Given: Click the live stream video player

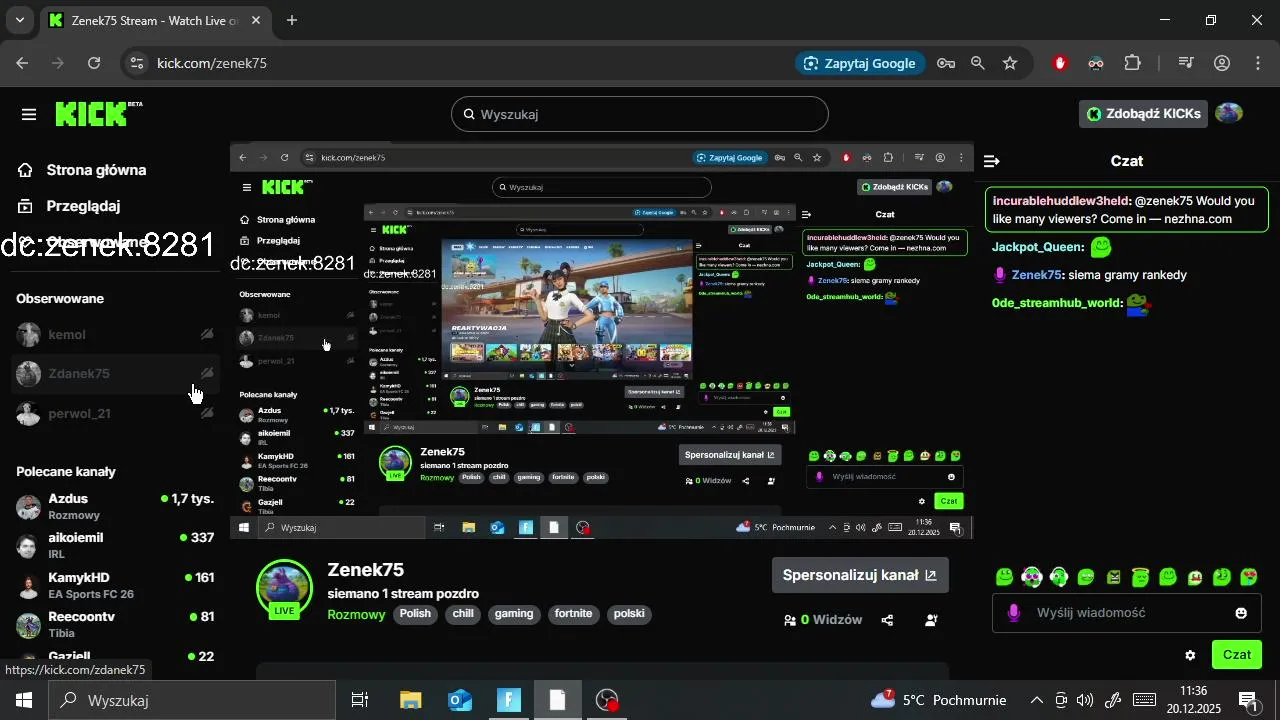Looking at the screenshot, I should pyautogui.click(x=601, y=341).
